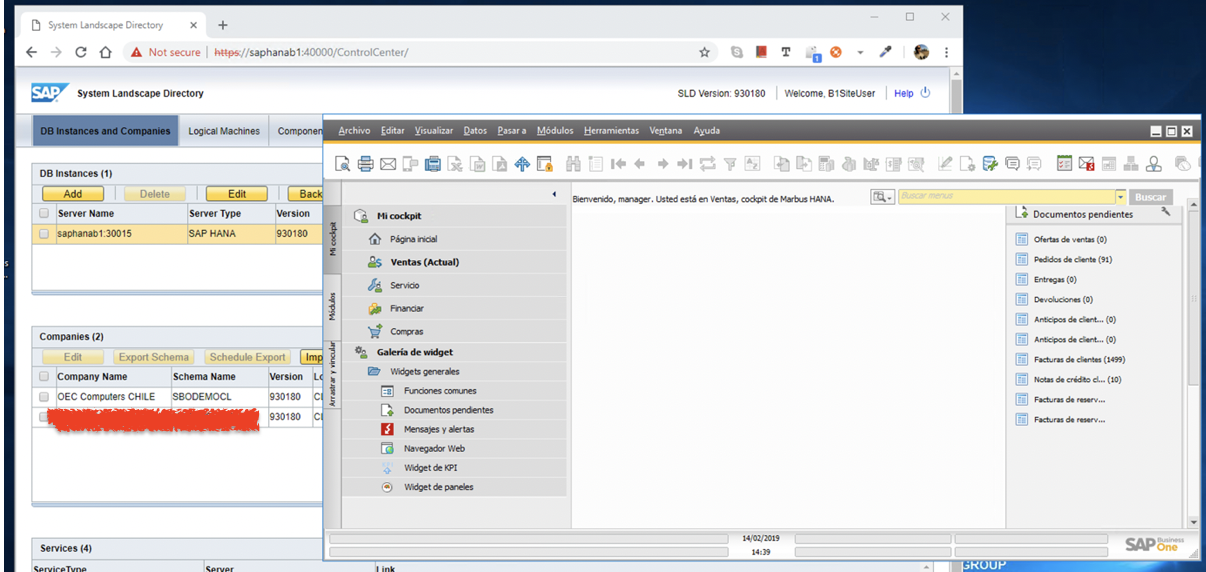Screen dimensions: 1206x572
Task: Click the Chrome bookmark star icon
Action: pyautogui.click(x=704, y=52)
